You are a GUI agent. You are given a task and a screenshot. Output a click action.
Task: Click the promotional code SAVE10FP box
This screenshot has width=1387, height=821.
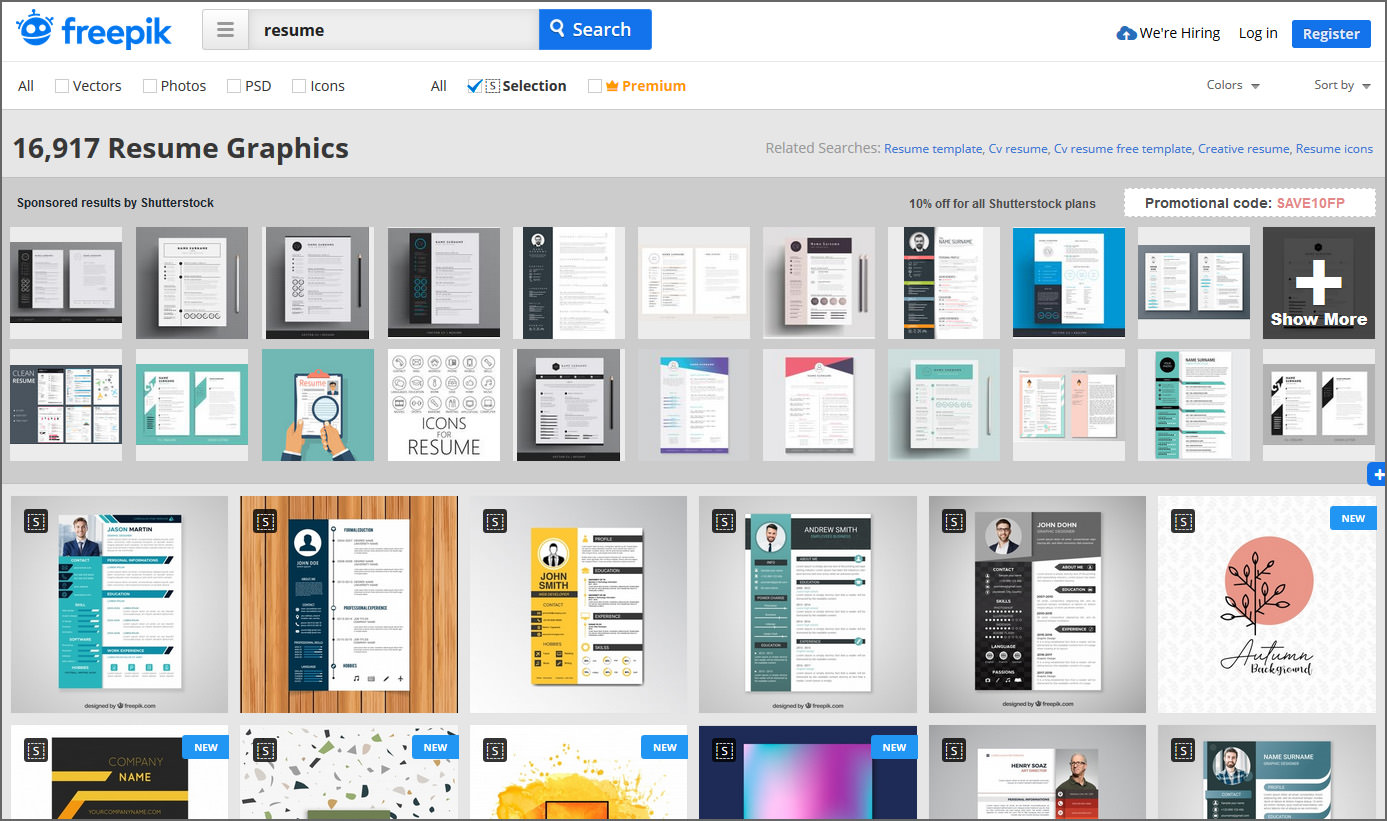pyautogui.click(x=1249, y=203)
